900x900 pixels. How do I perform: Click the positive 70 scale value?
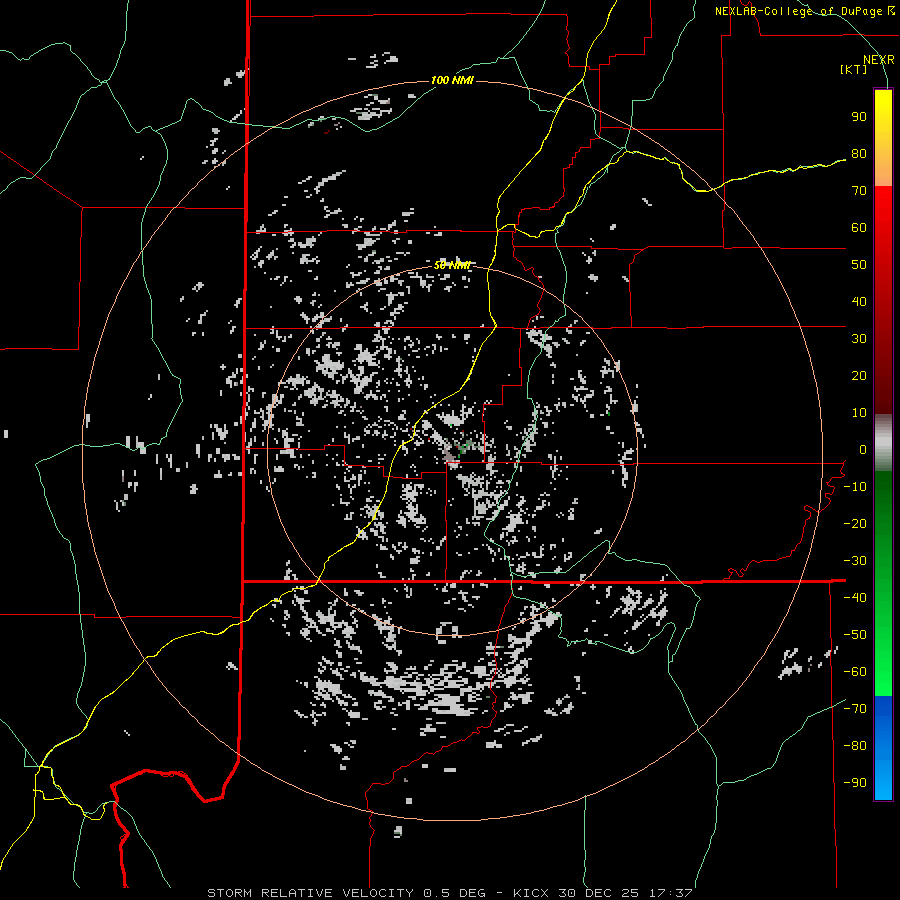click(x=859, y=191)
